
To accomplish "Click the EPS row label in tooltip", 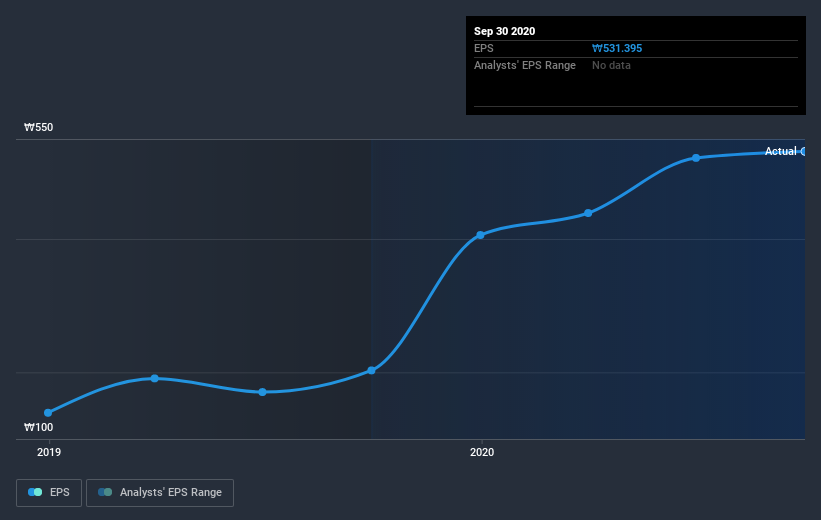I will pos(484,48).
